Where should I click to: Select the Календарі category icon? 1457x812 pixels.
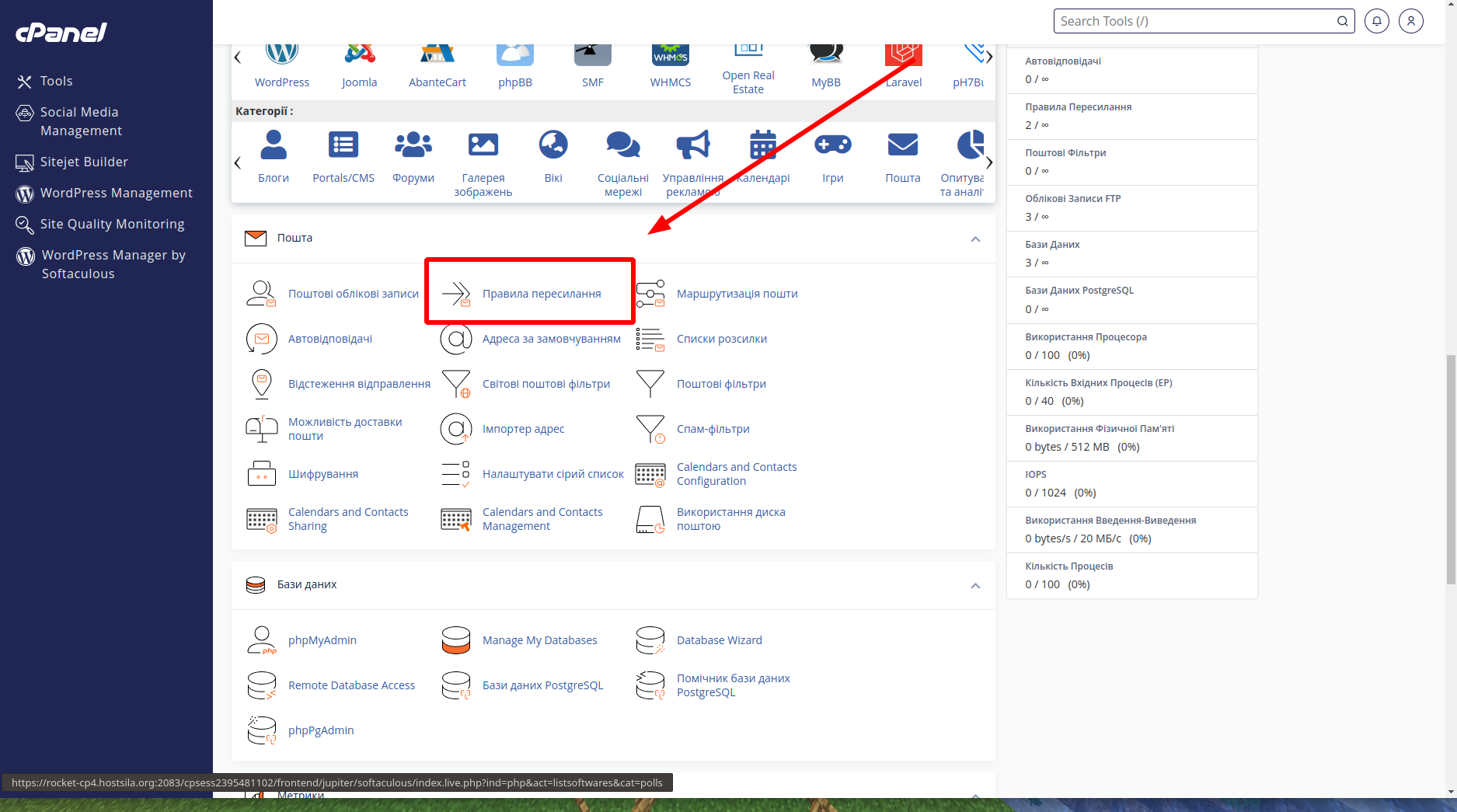coord(763,145)
